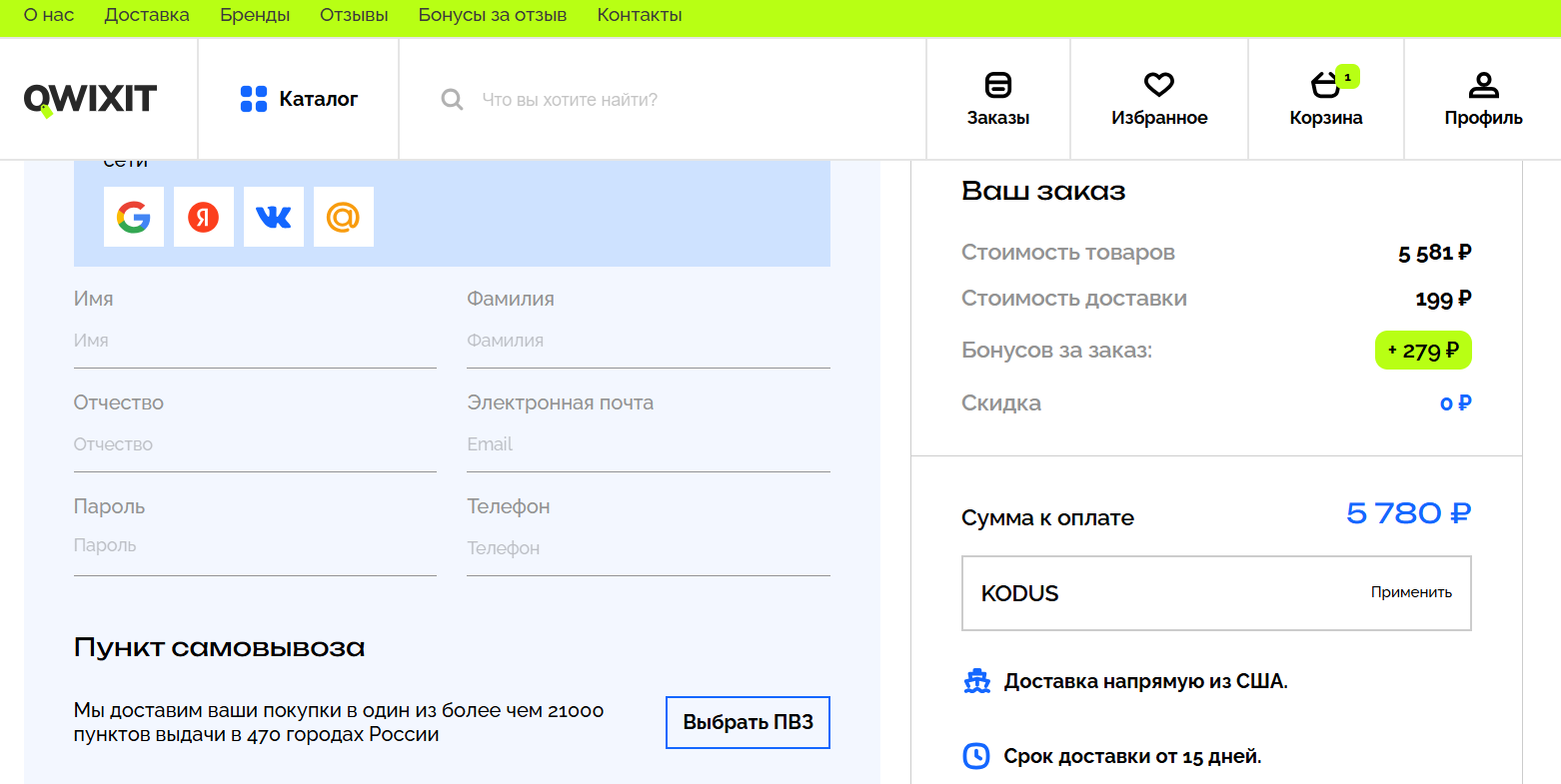Image resolution: width=1561 pixels, height=784 pixels.
Task: Sign in with the Google icon
Action: coord(134,217)
